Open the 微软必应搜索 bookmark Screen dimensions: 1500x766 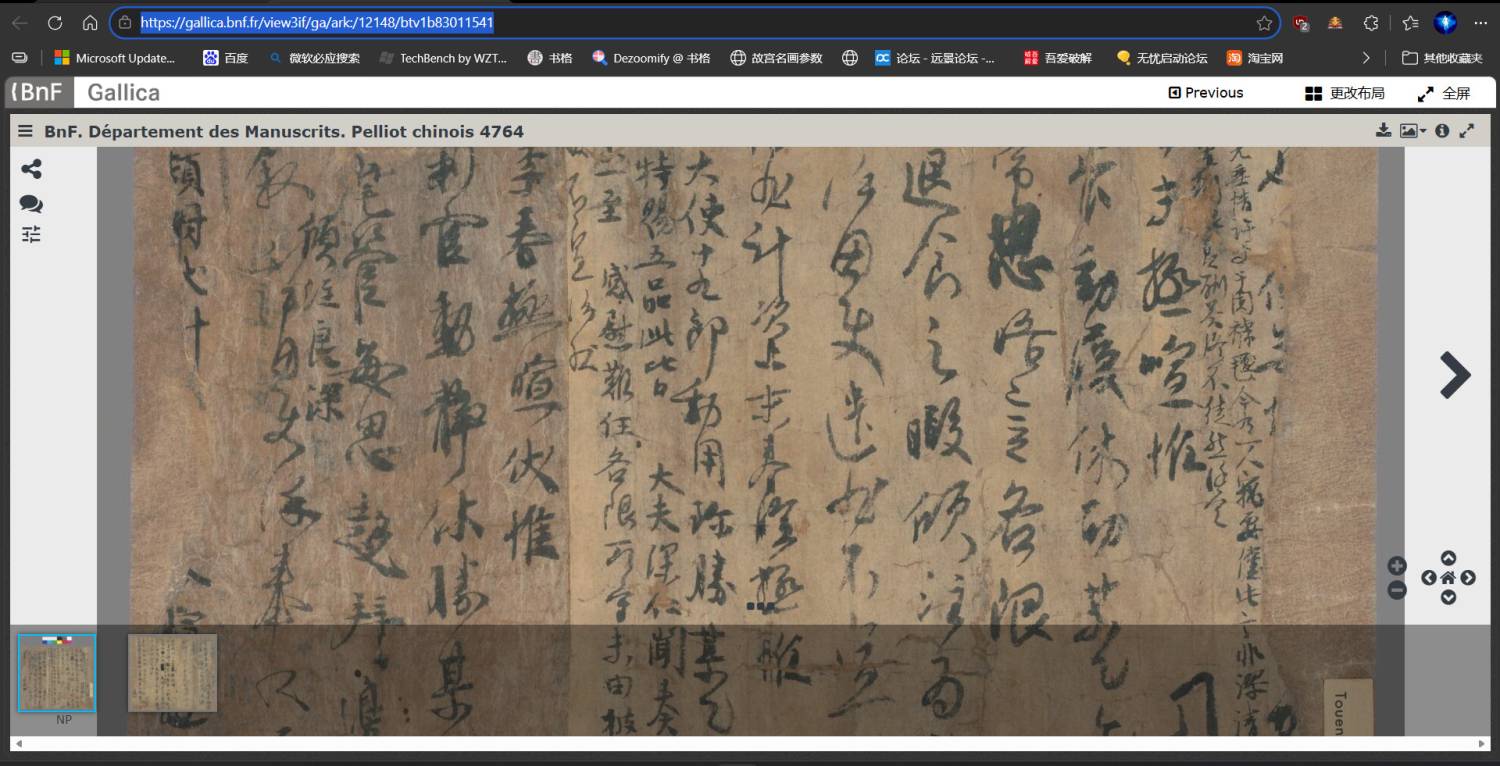pos(314,58)
